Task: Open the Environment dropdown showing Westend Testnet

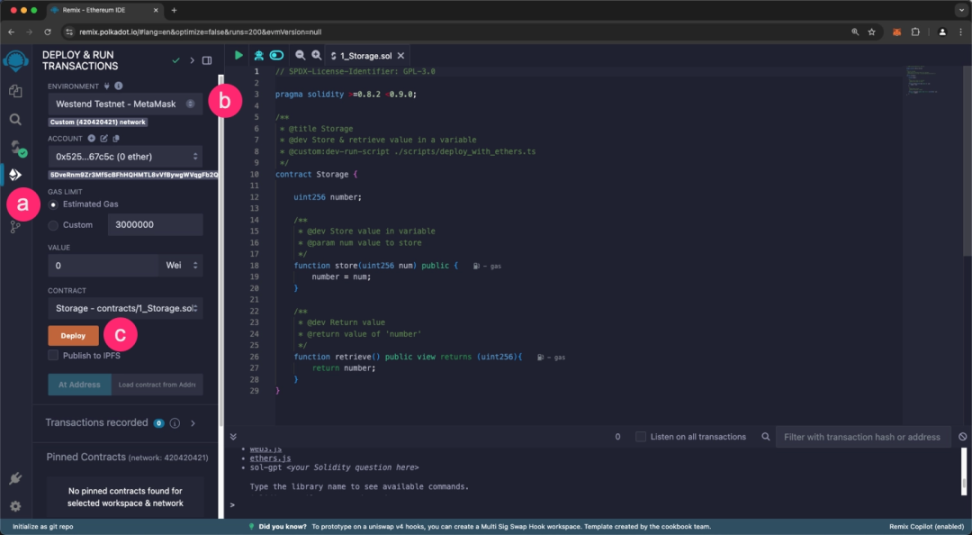Action: (x=124, y=104)
